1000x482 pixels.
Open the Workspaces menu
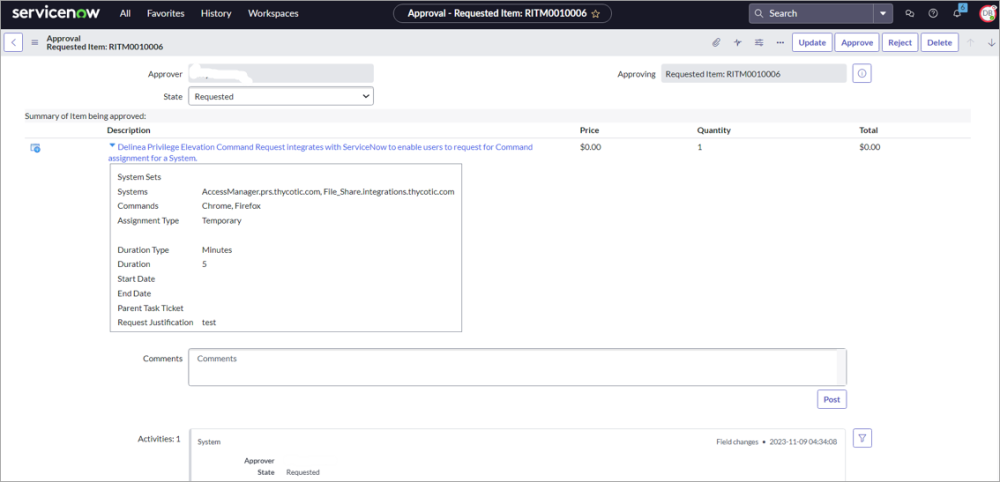click(273, 14)
